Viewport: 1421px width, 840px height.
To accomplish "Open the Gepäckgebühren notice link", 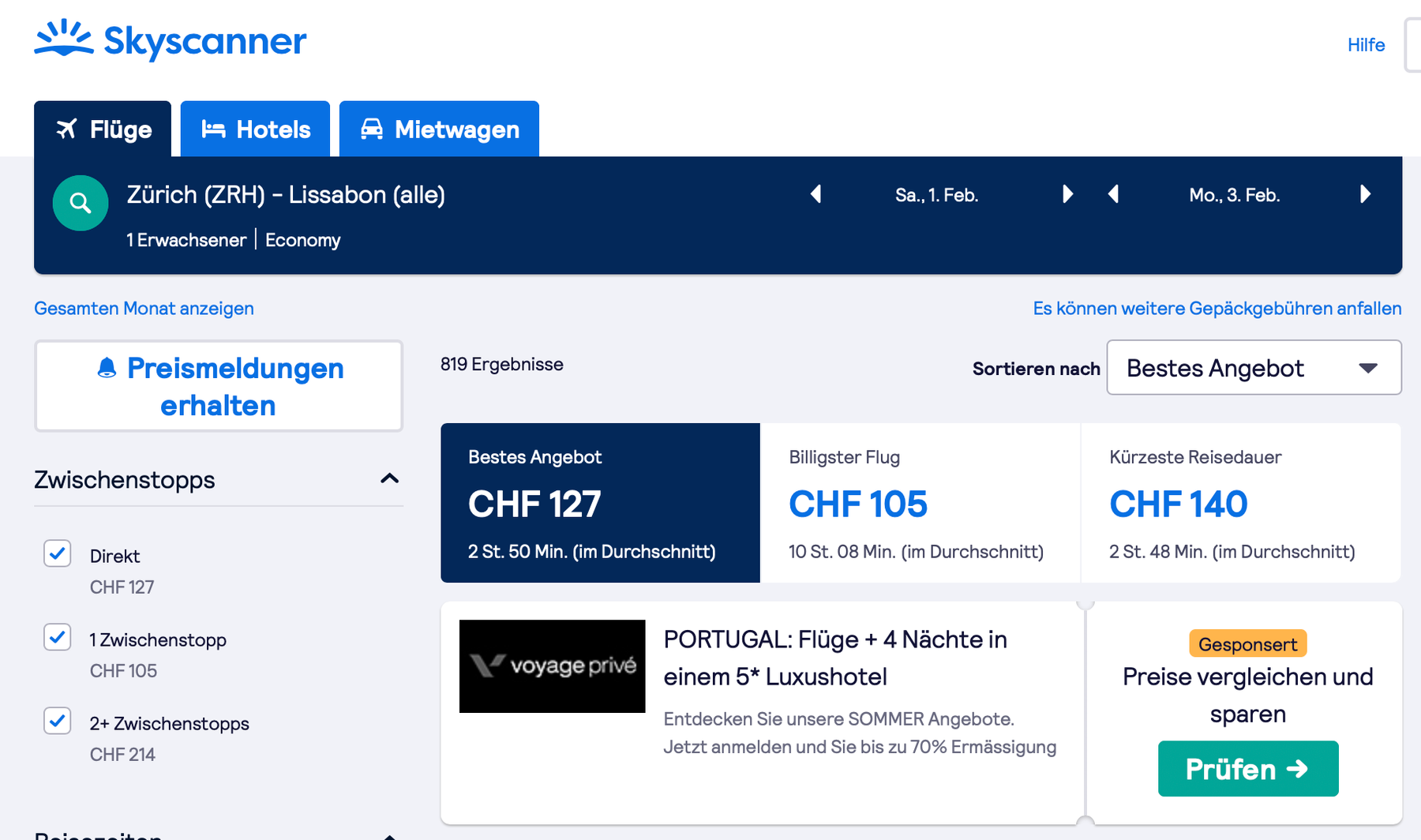I will point(1217,308).
